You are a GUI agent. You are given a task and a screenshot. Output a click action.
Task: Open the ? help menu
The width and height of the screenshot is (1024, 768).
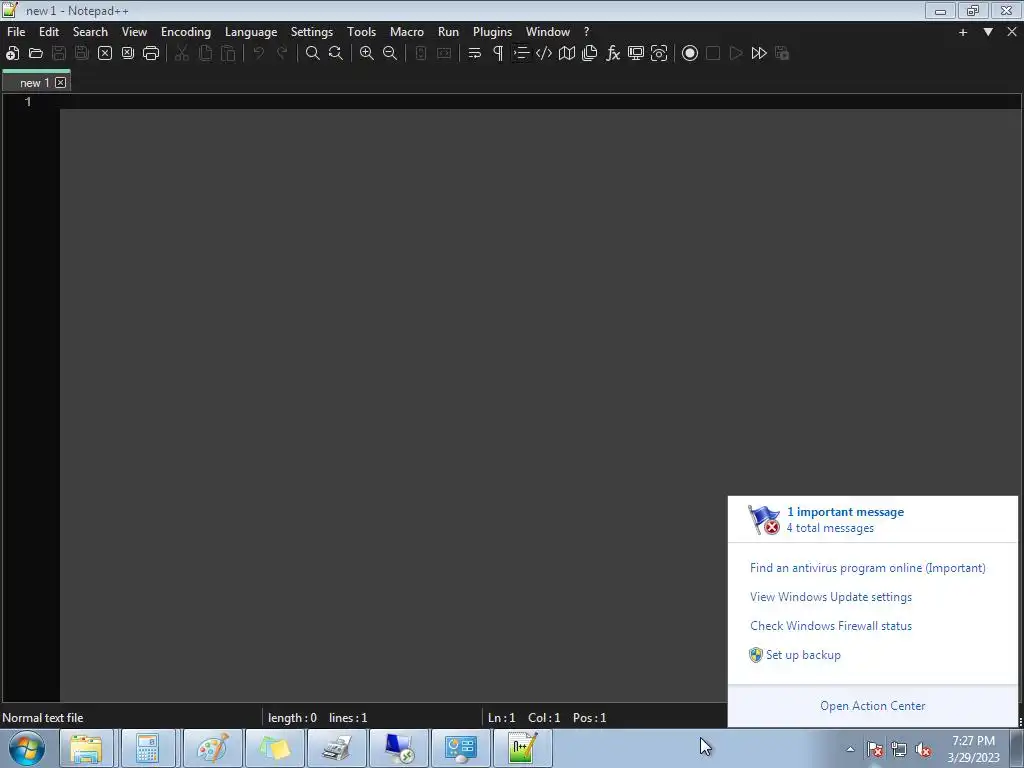[x=586, y=32]
